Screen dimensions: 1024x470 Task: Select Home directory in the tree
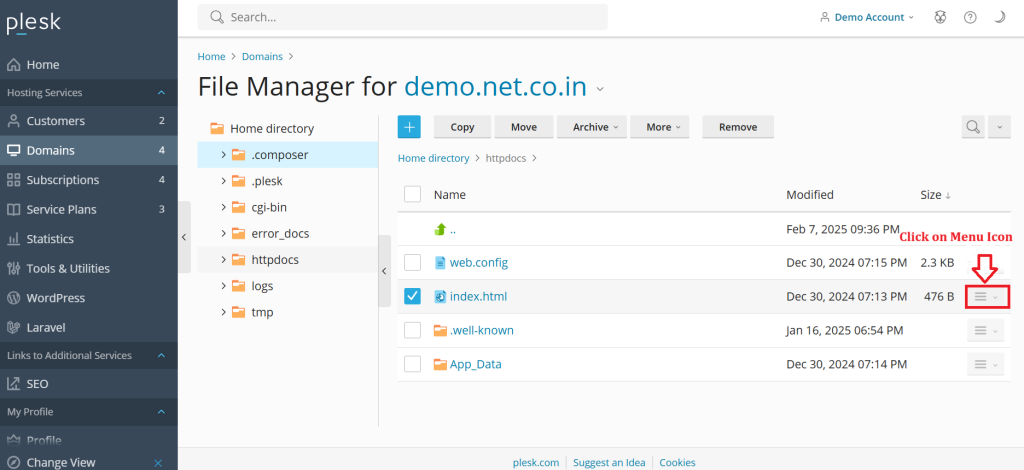tap(272, 129)
